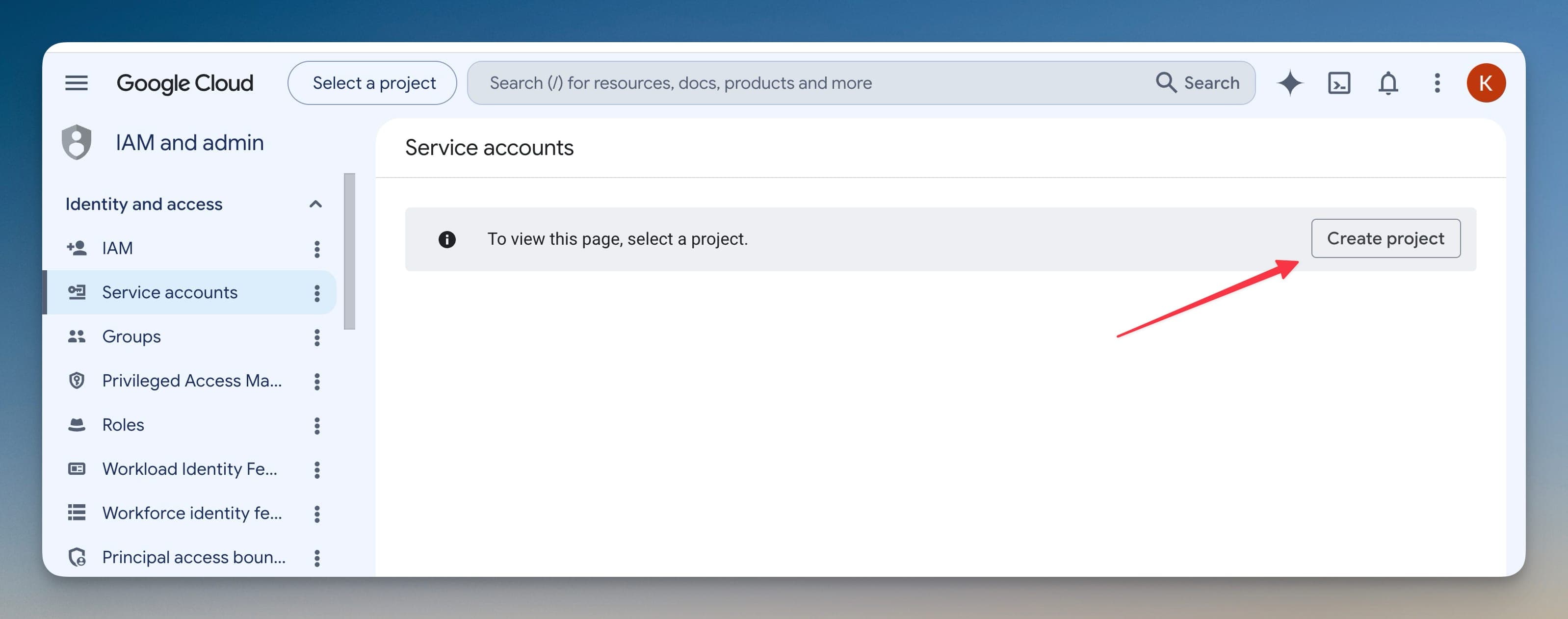Open the K account avatar
1568x619 pixels.
point(1486,83)
